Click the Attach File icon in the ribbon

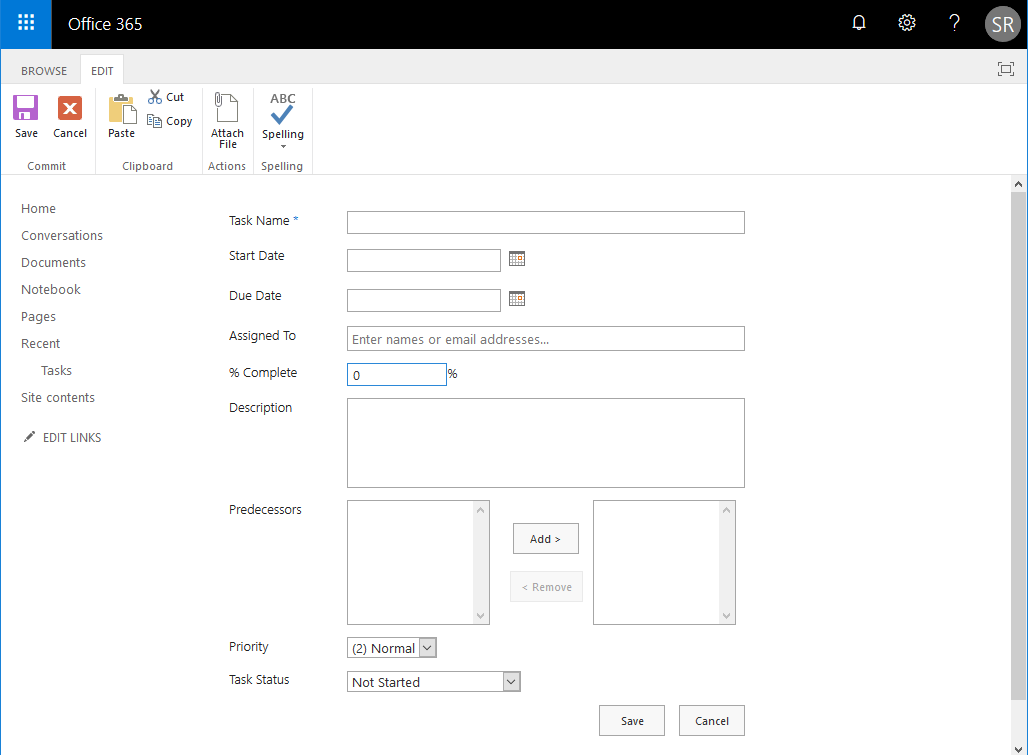[227, 115]
